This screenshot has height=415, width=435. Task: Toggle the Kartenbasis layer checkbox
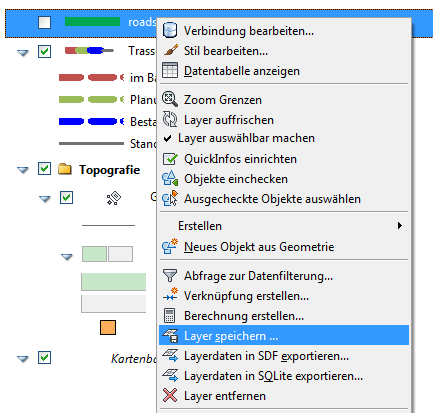[44, 358]
